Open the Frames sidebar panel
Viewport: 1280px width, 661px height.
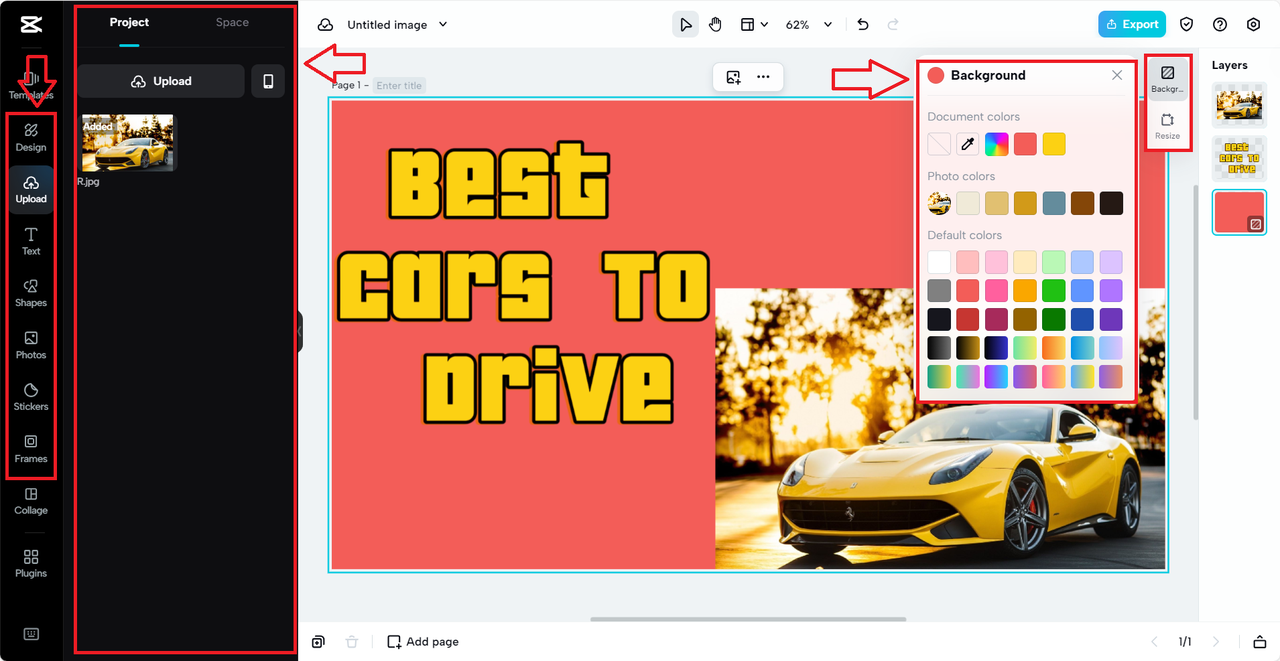pos(31,449)
